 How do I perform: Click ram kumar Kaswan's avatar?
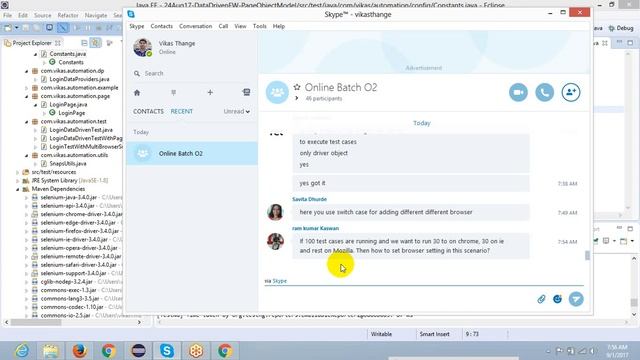275,241
